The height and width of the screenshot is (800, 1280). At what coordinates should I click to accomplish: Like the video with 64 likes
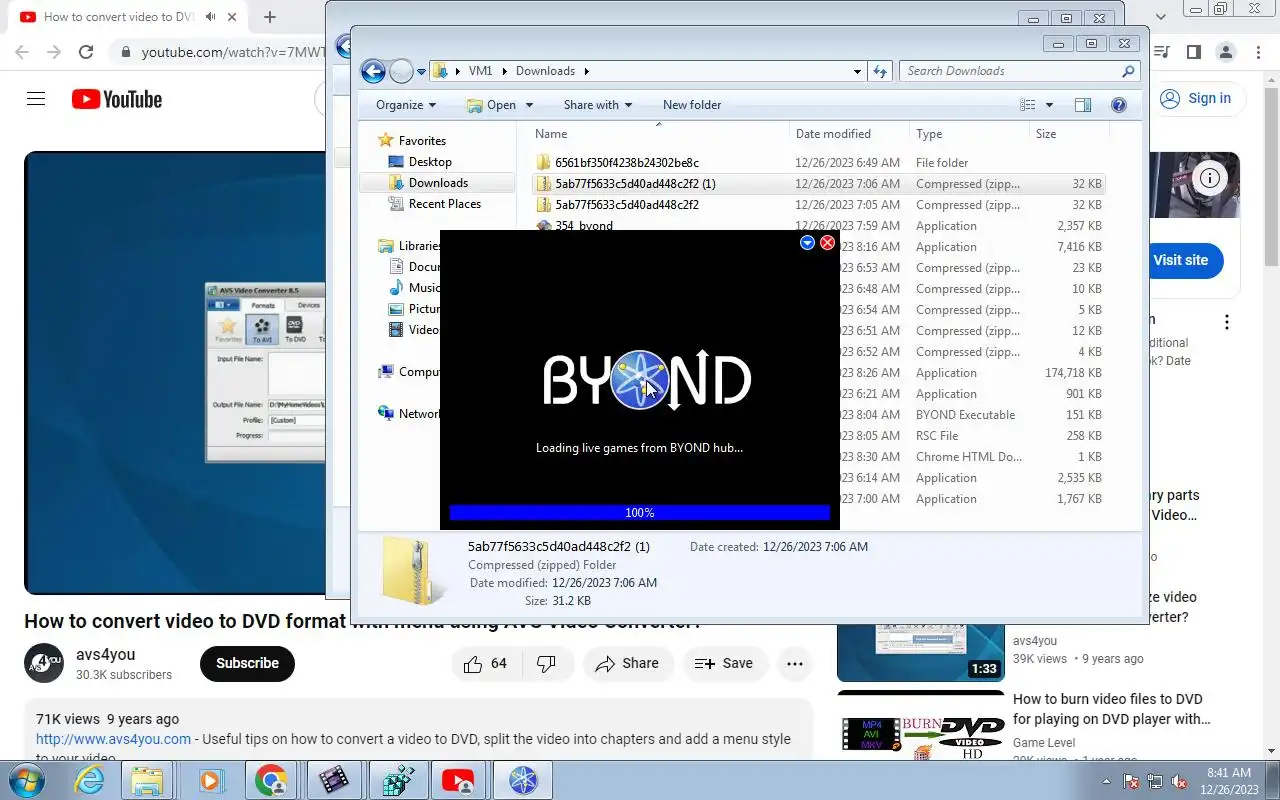coord(485,663)
